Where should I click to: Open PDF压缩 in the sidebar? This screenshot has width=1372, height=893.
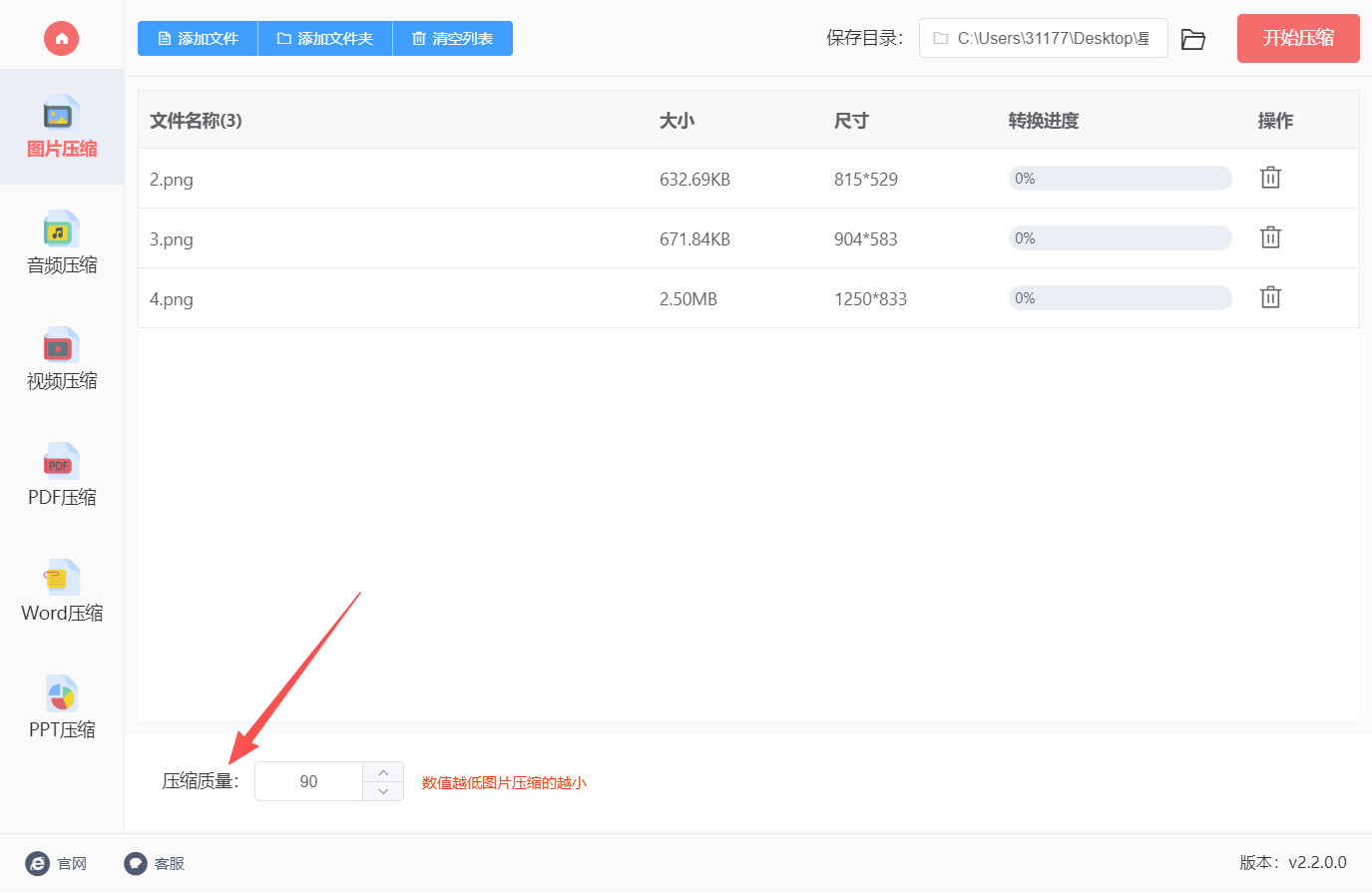click(x=62, y=475)
